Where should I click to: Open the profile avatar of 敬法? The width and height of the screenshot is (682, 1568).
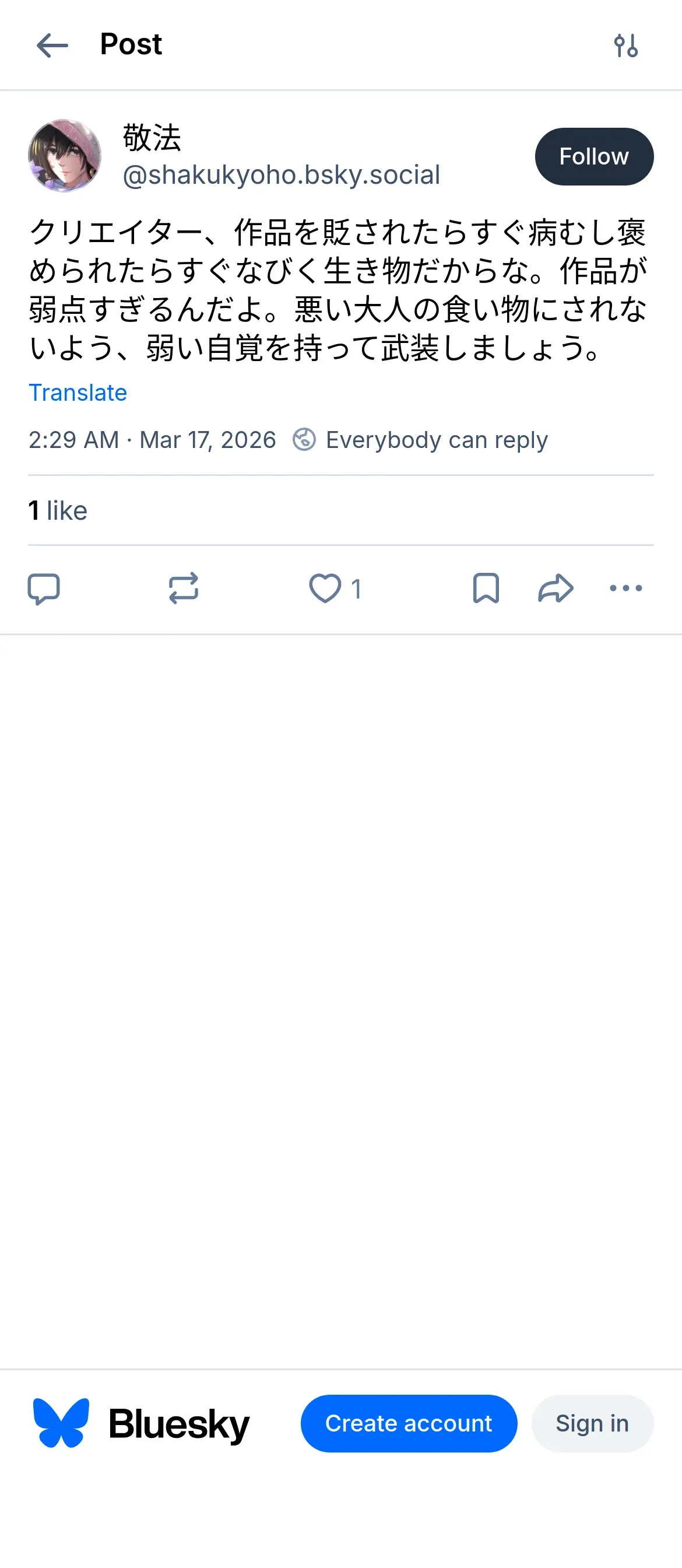coord(65,156)
